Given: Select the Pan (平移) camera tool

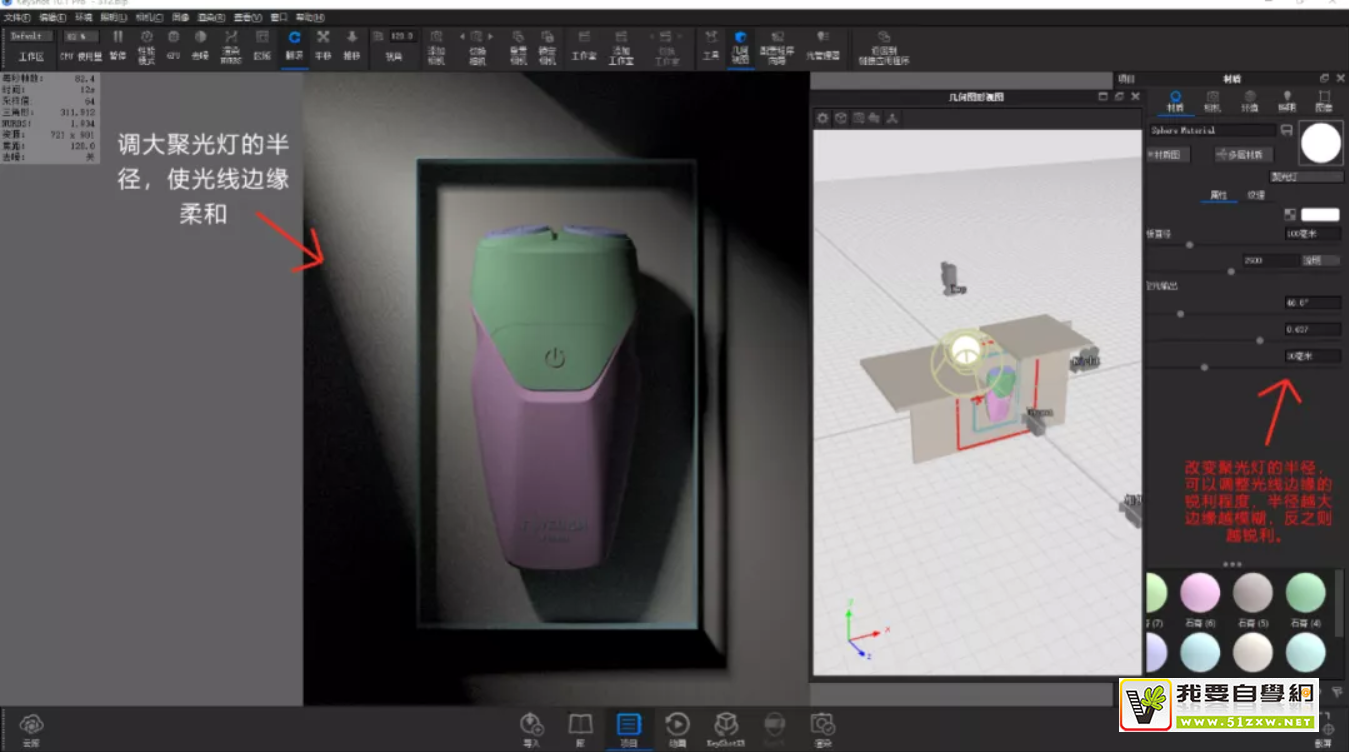Looking at the screenshot, I should pos(323,43).
